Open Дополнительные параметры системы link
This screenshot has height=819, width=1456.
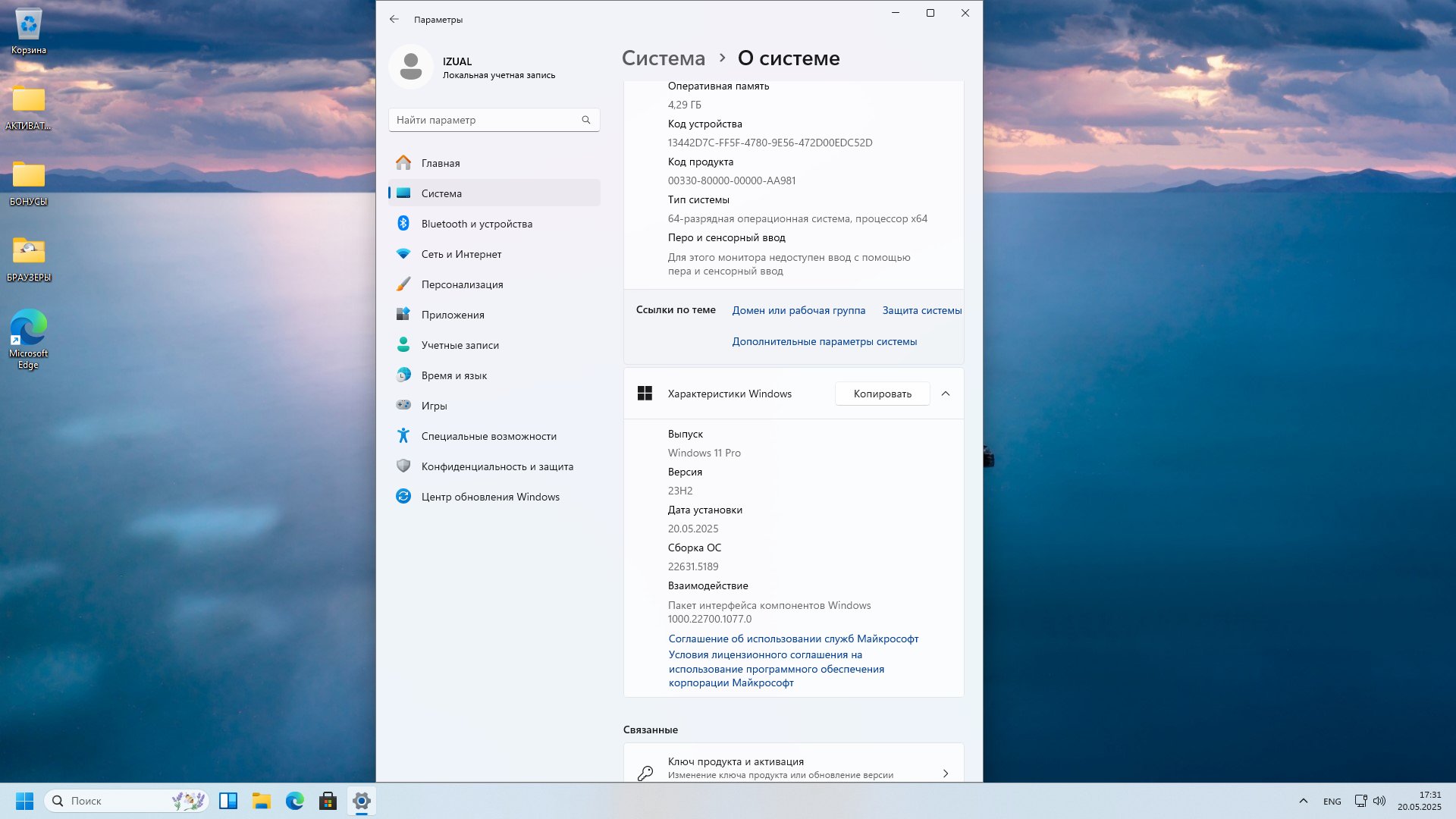(x=824, y=342)
